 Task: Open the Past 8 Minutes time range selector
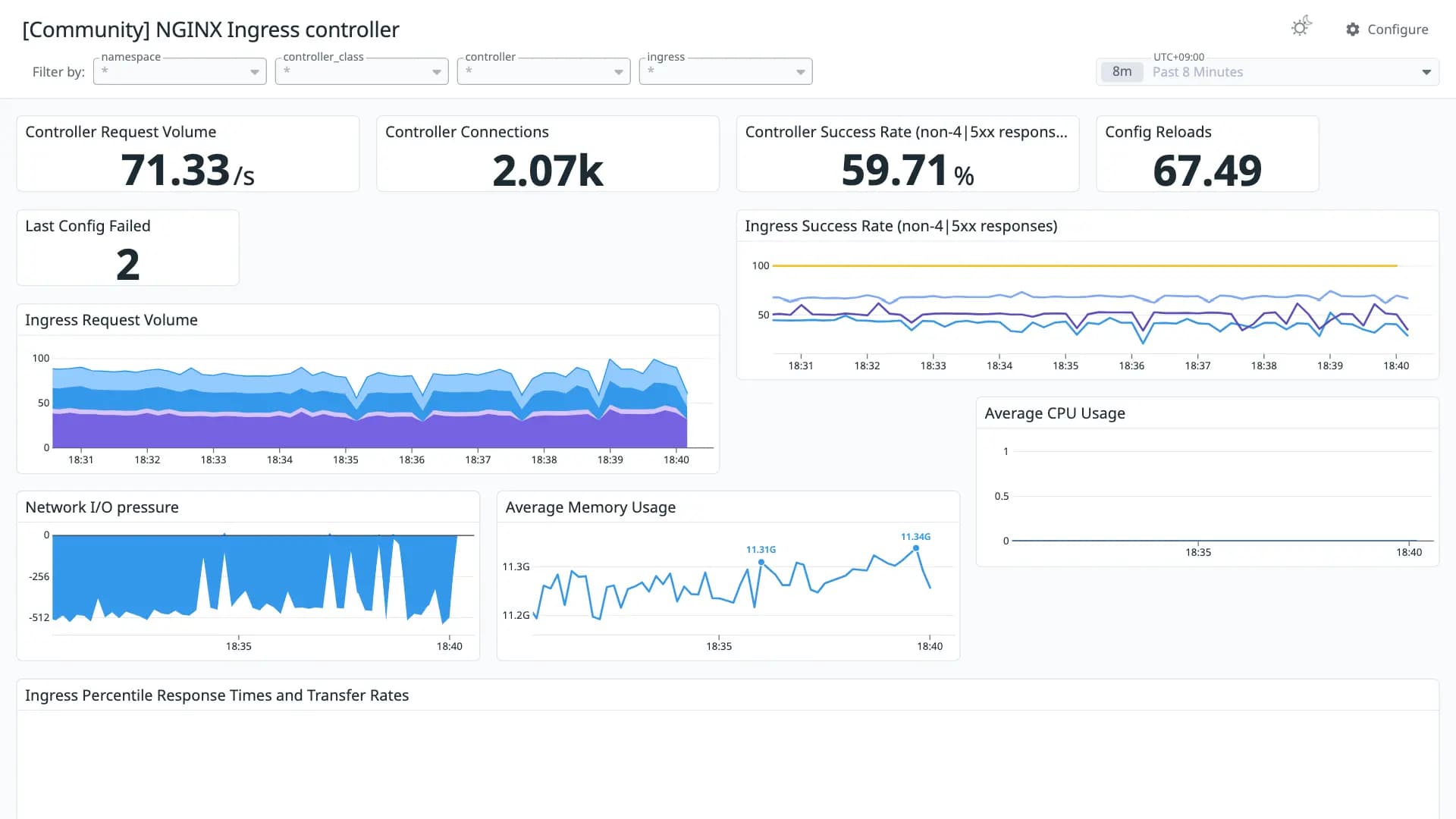1267,72
